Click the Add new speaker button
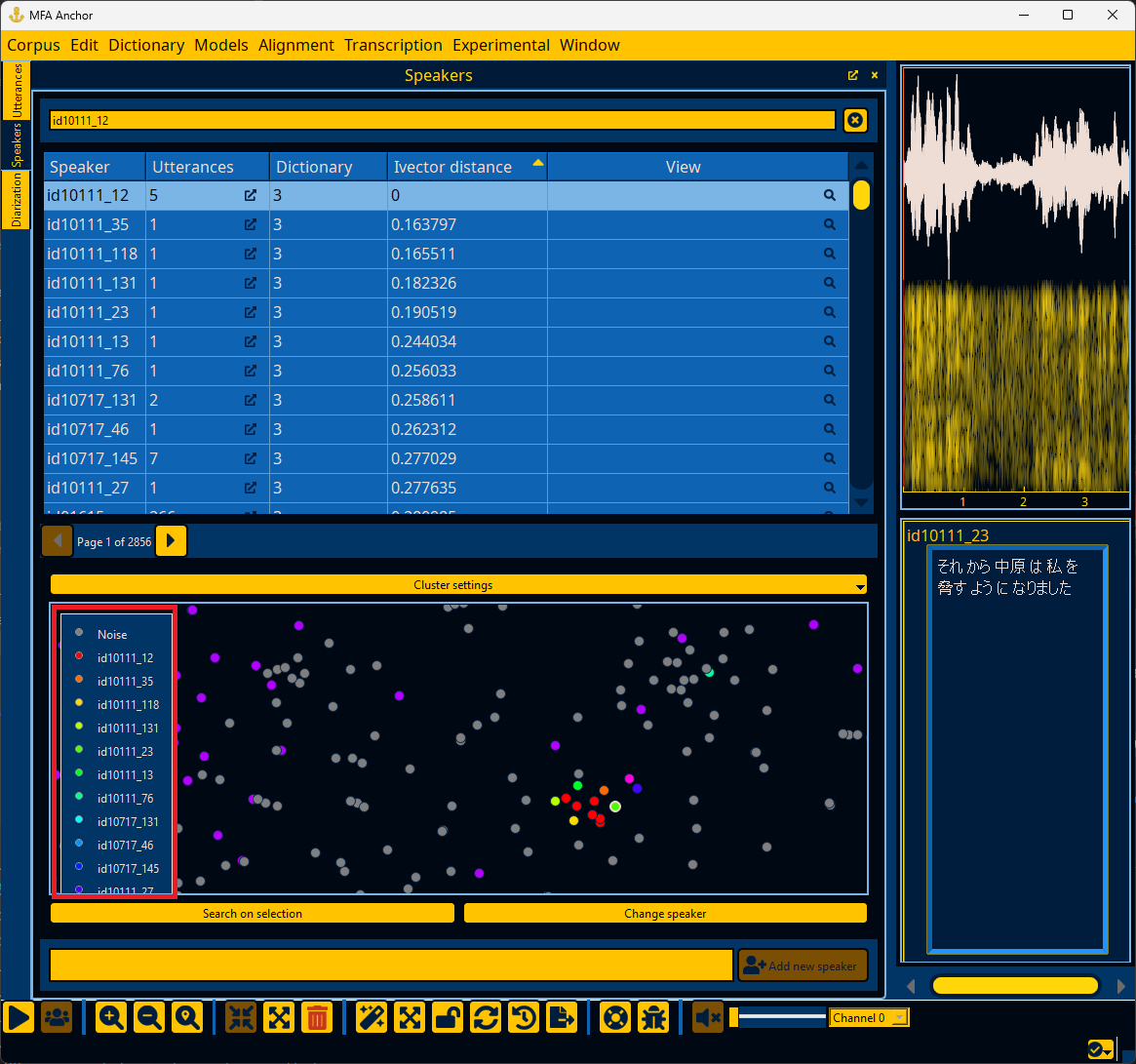The height and width of the screenshot is (1064, 1136). click(x=803, y=965)
